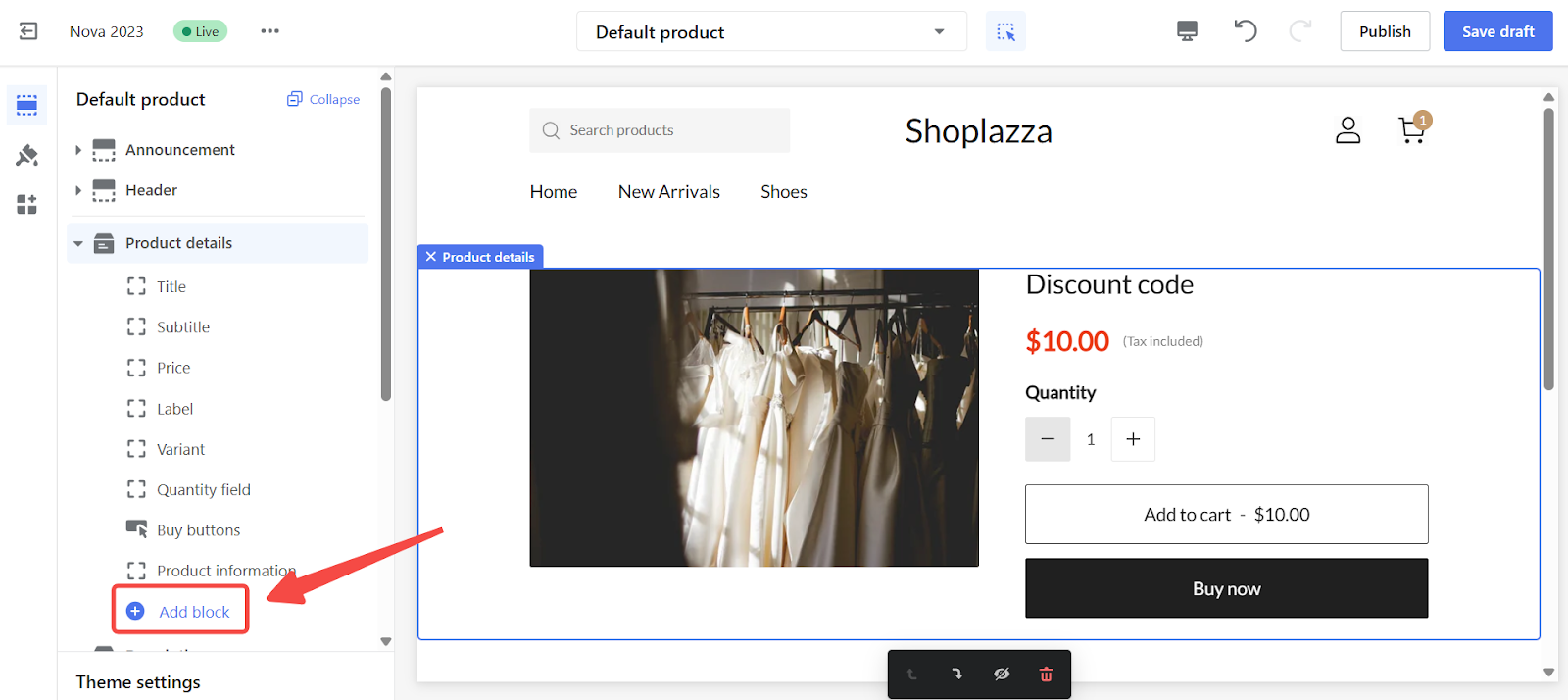Open Shoes in store navigation
This screenshot has height=700, width=1568.
[784, 192]
